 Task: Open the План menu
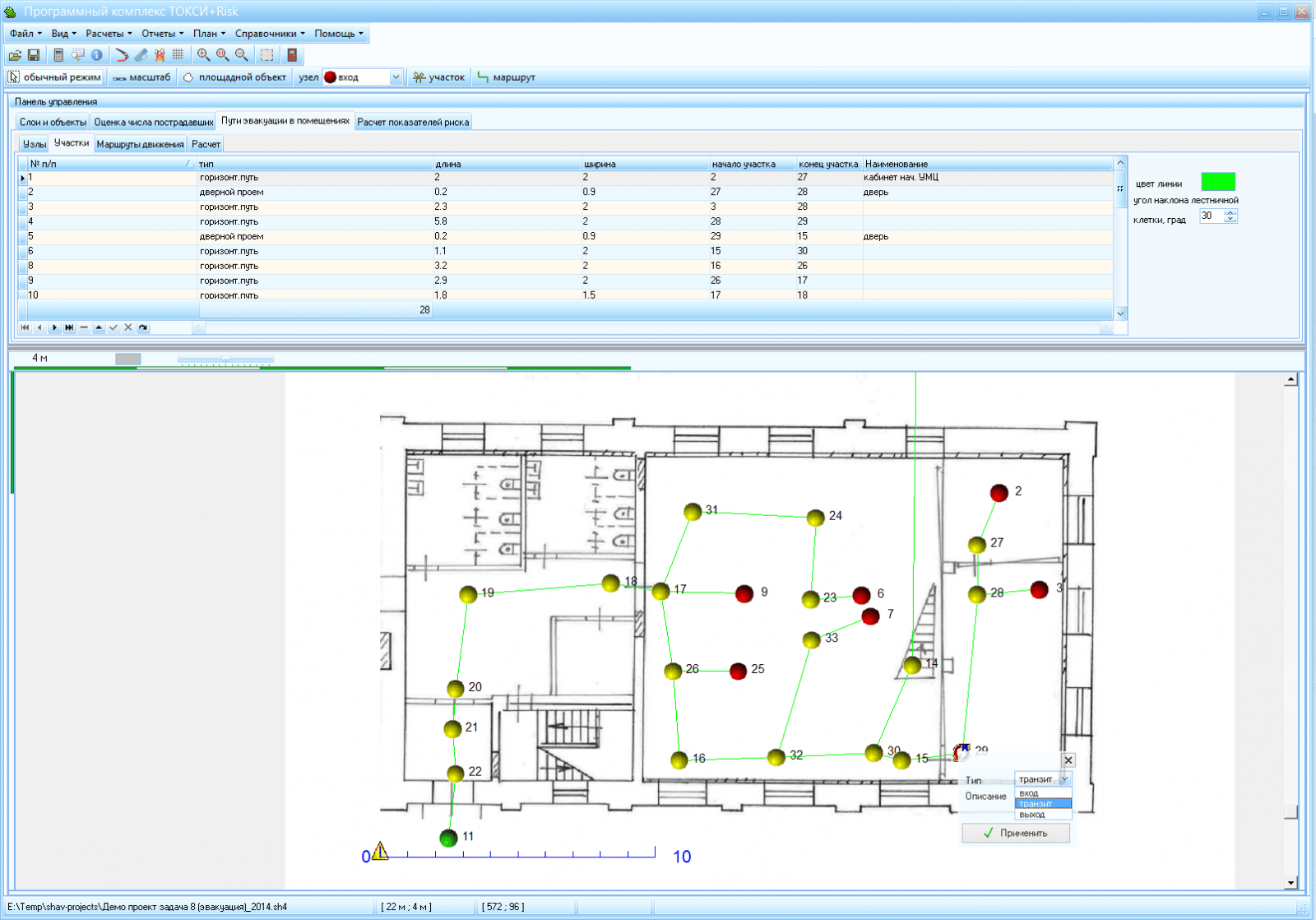pos(209,34)
